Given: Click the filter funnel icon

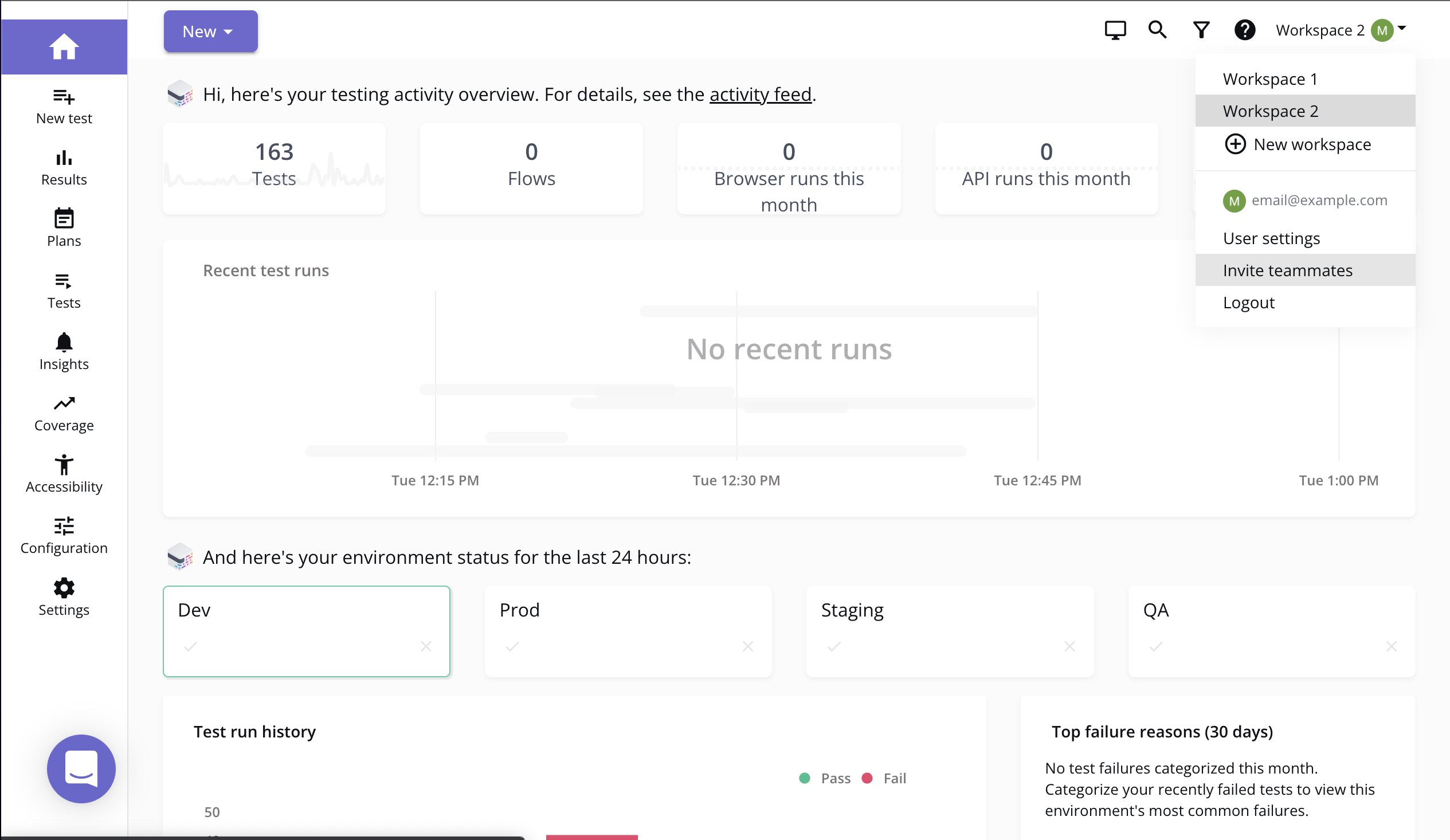Looking at the screenshot, I should 1201,30.
